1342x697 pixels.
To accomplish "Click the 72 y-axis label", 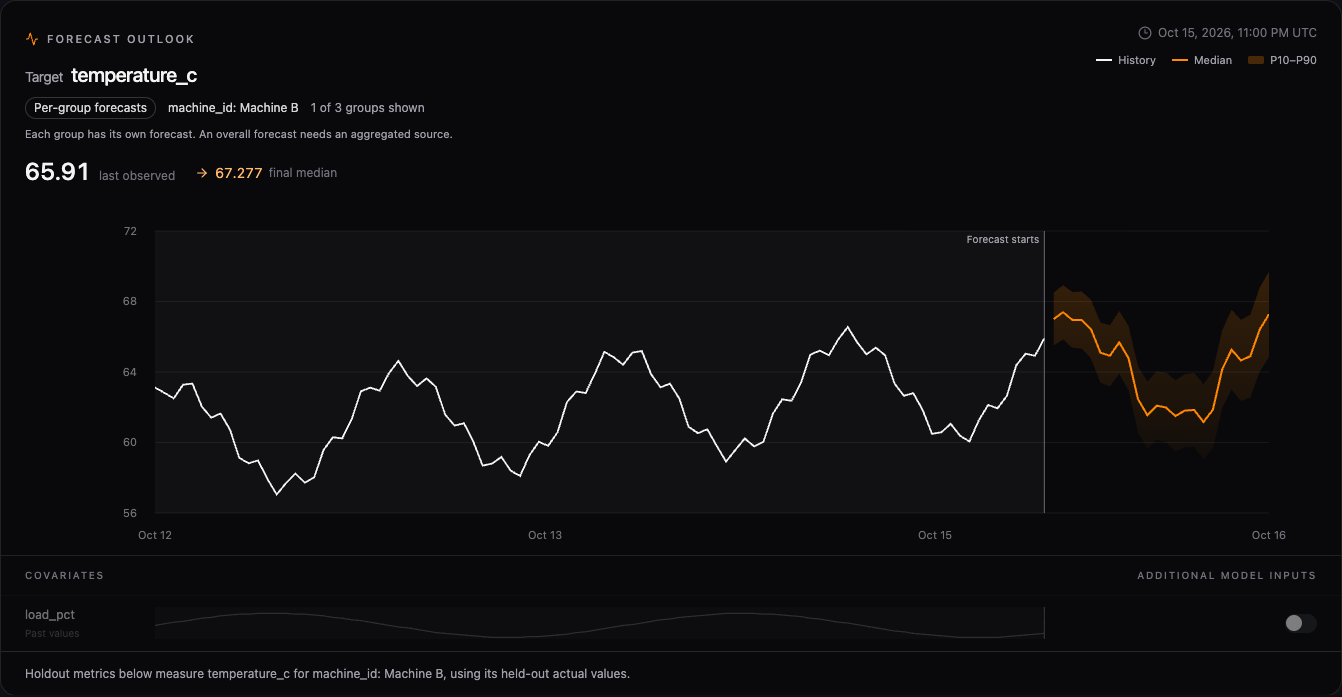I will coord(130,231).
